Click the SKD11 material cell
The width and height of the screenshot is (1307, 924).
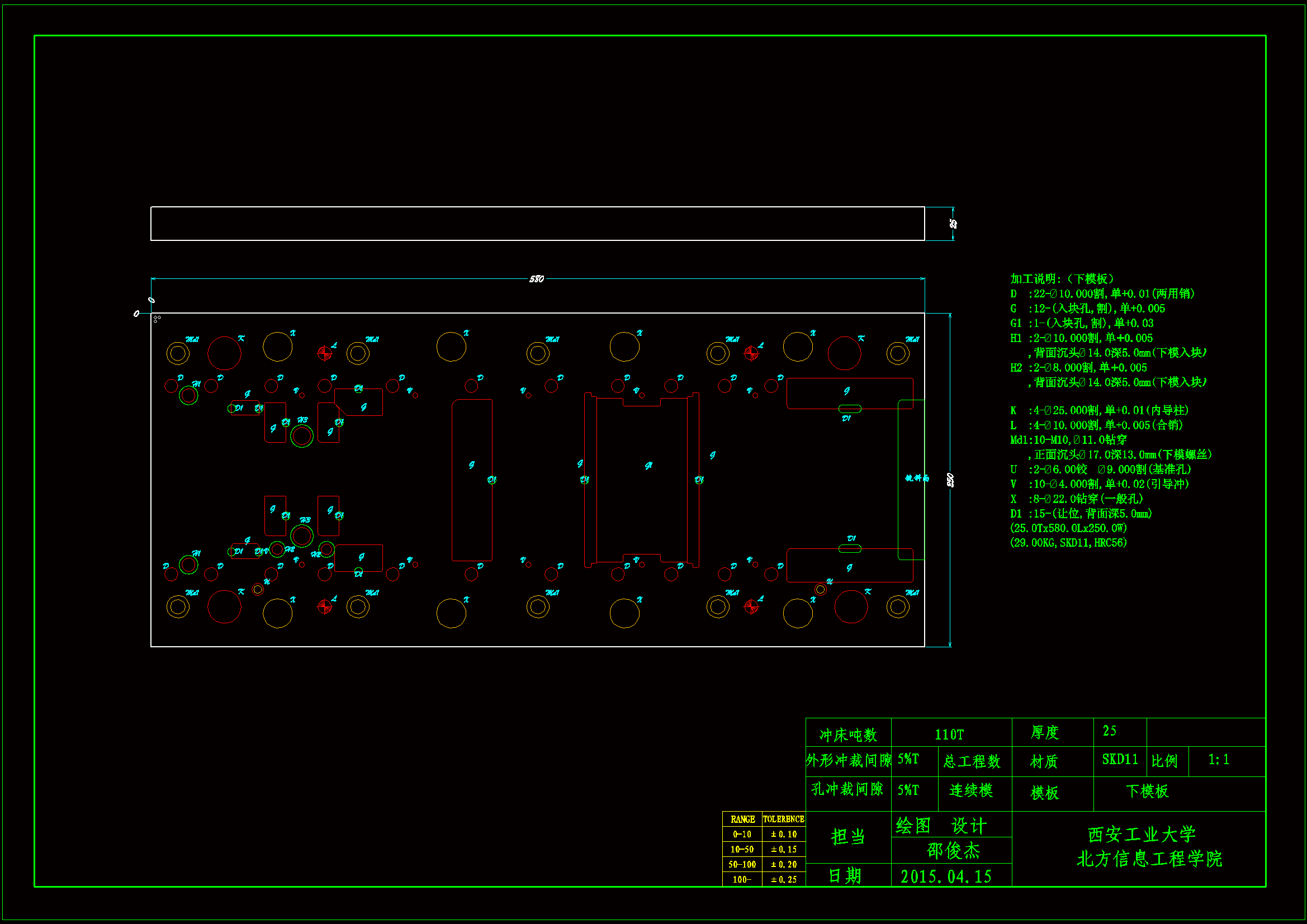(1119, 760)
